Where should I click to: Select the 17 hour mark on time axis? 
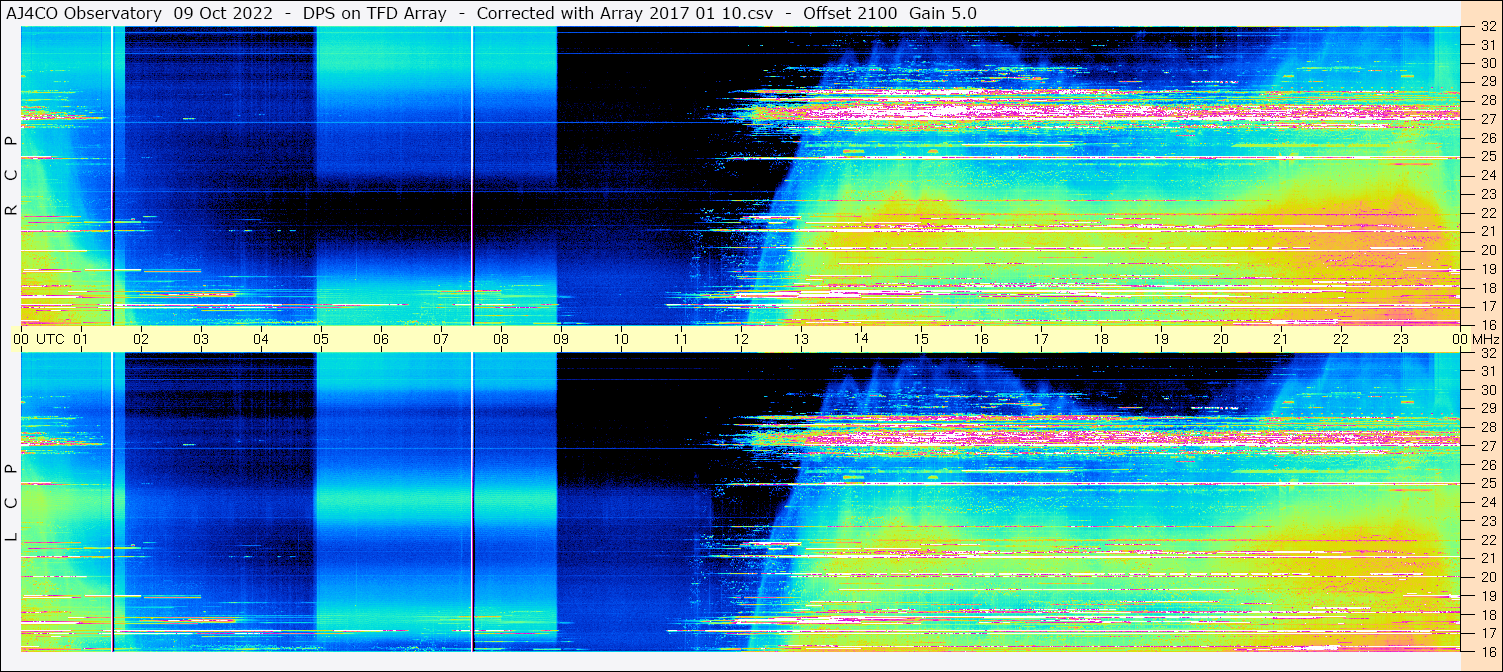pyautogui.click(x=1041, y=339)
